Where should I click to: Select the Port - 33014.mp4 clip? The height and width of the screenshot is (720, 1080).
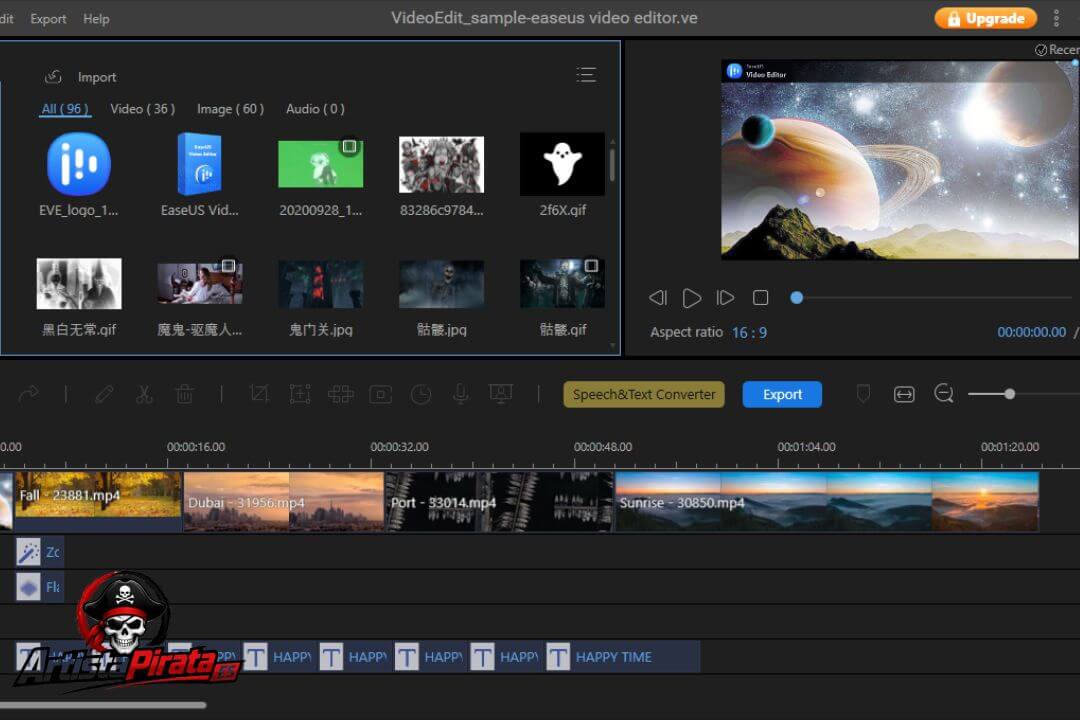[499, 502]
